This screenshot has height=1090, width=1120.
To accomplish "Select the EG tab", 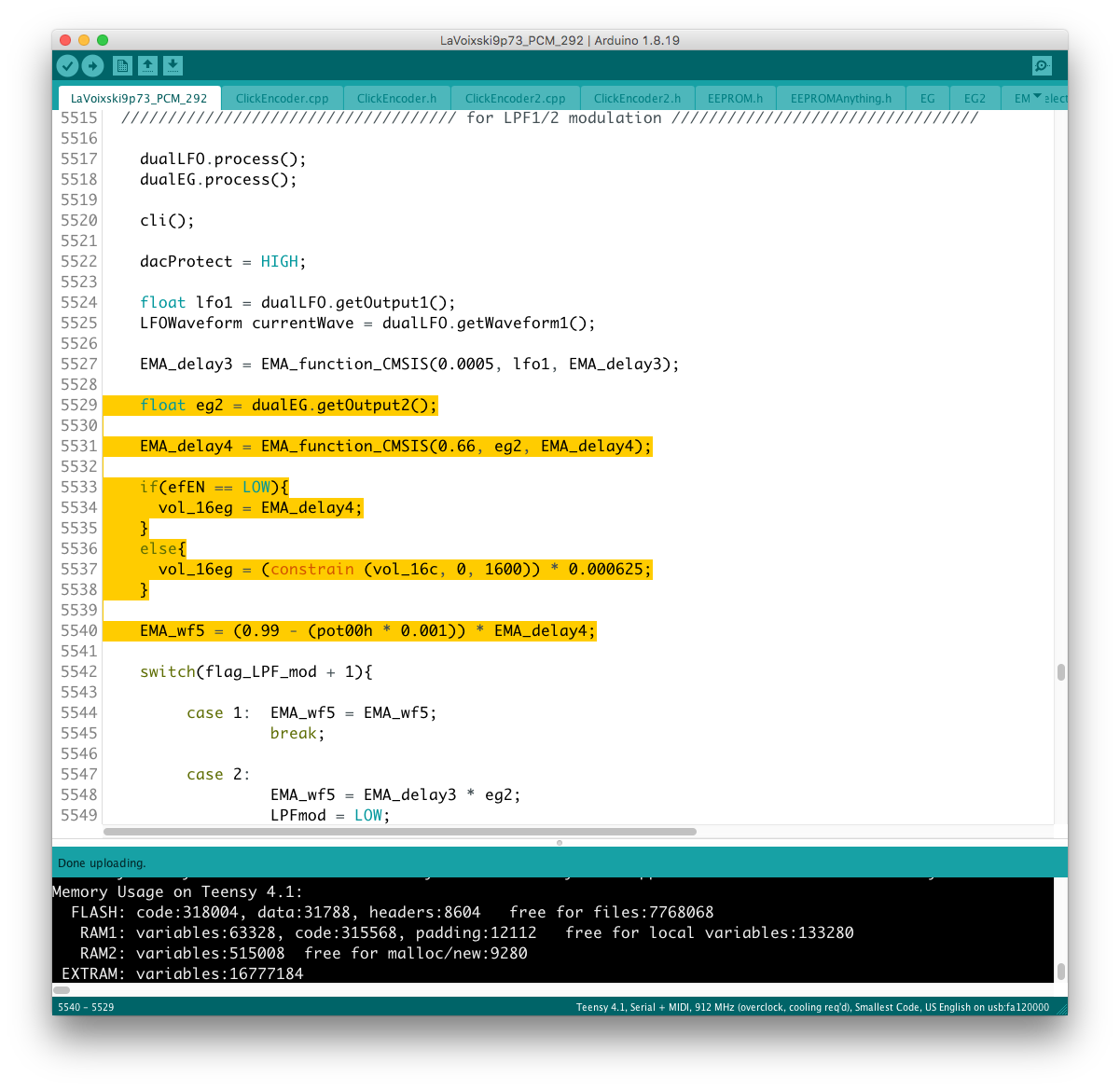I will coord(927,98).
